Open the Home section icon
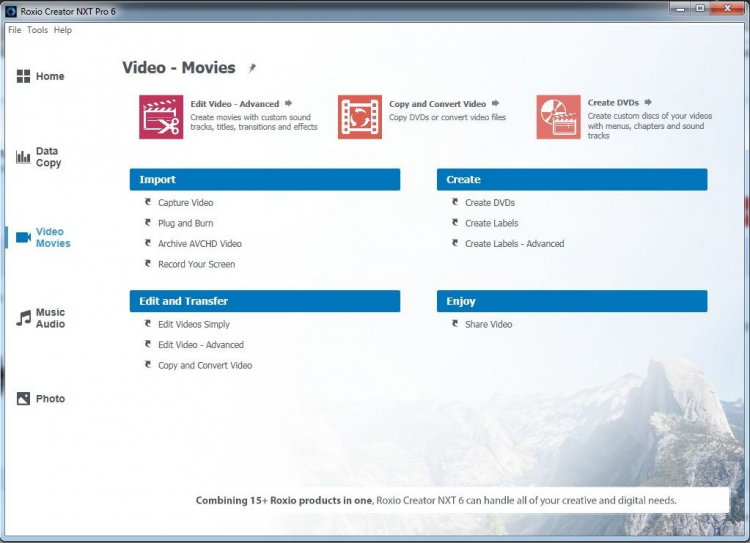The image size is (750, 543). tap(23, 76)
